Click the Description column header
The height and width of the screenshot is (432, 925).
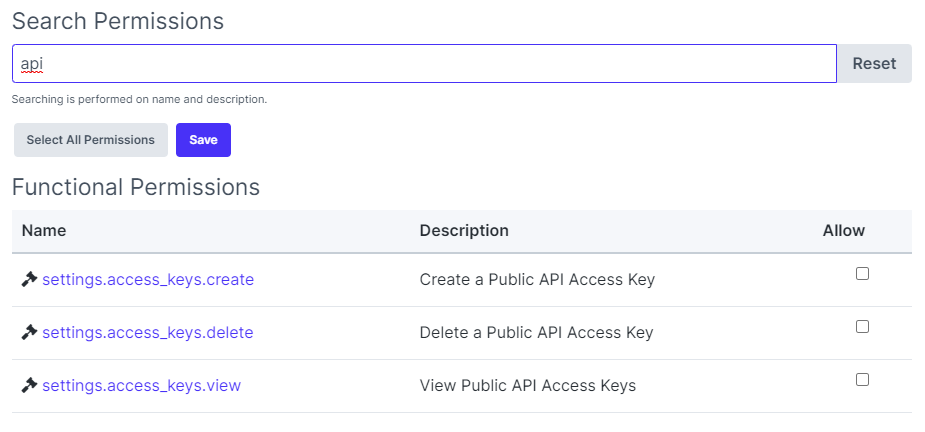click(464, 230)
